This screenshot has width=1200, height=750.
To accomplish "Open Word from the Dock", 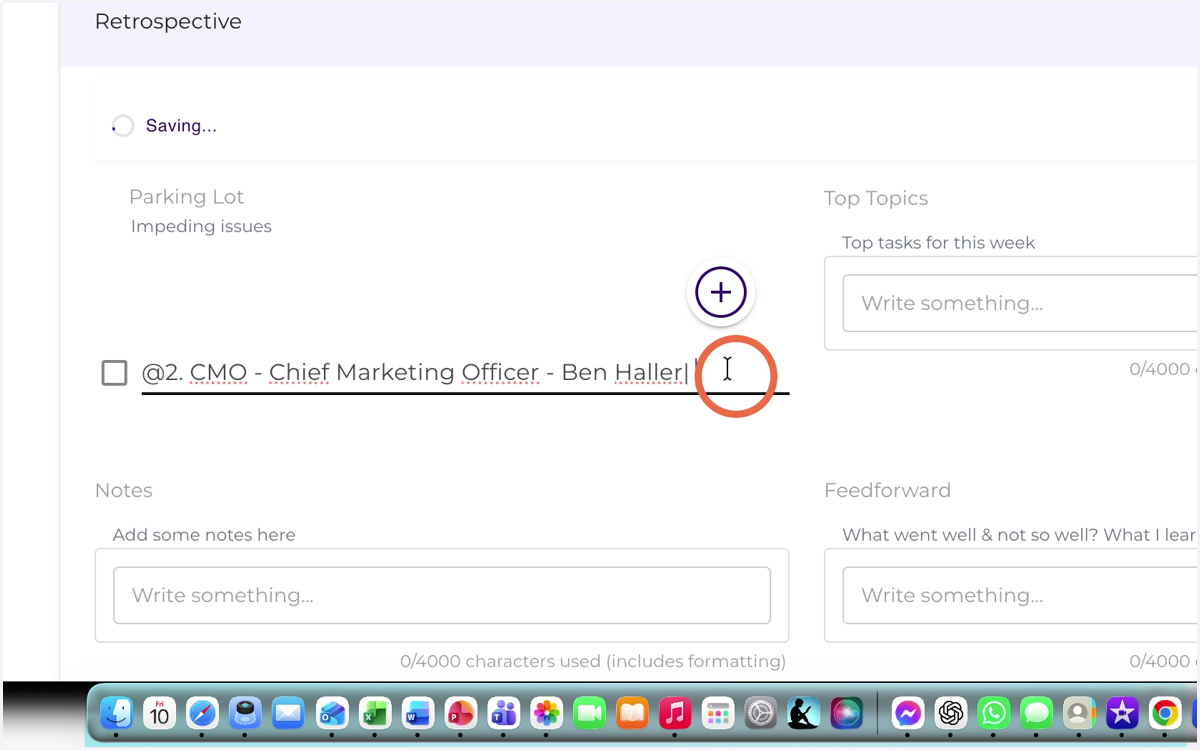I will tap(418, 712).
